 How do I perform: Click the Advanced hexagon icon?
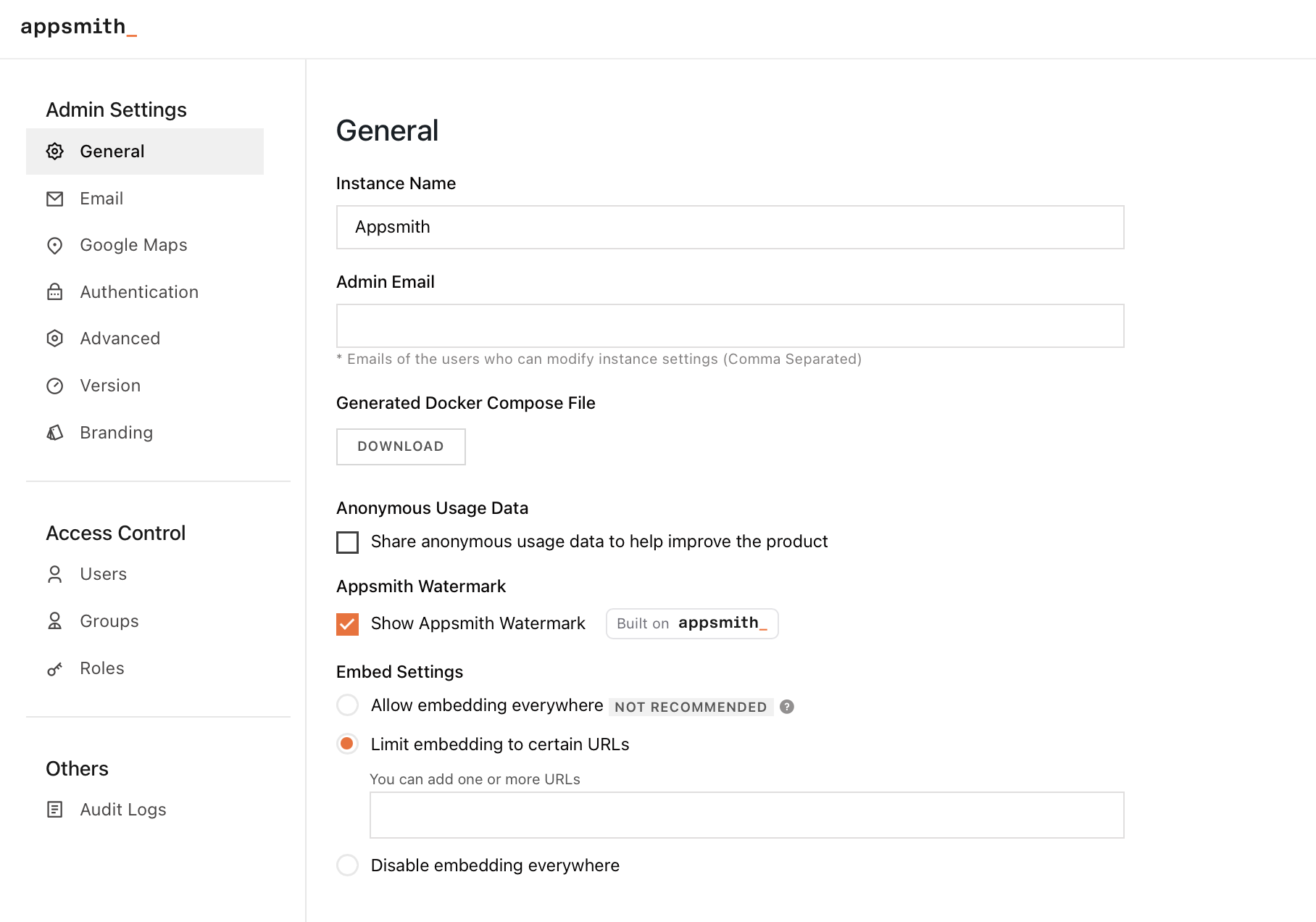click(x=55, y=339)
